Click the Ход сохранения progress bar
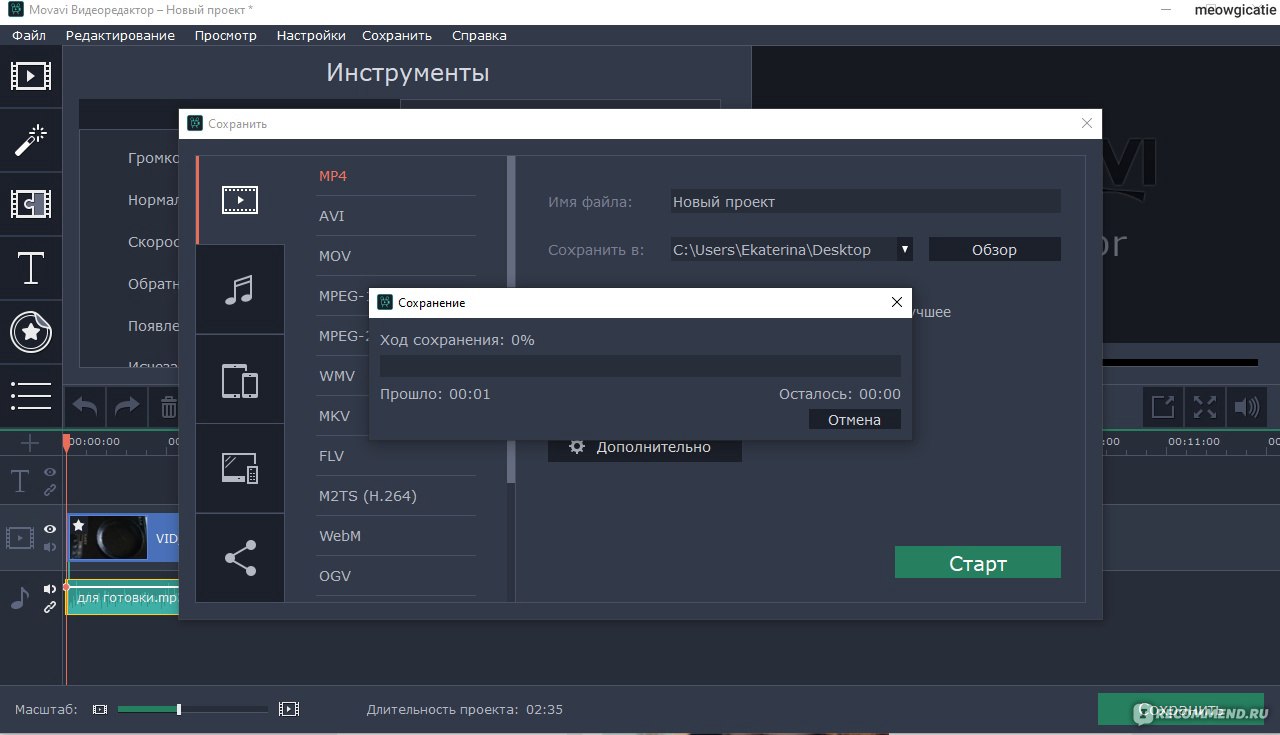Screen dimensions: 1280x735 click(x=640, y=366)
